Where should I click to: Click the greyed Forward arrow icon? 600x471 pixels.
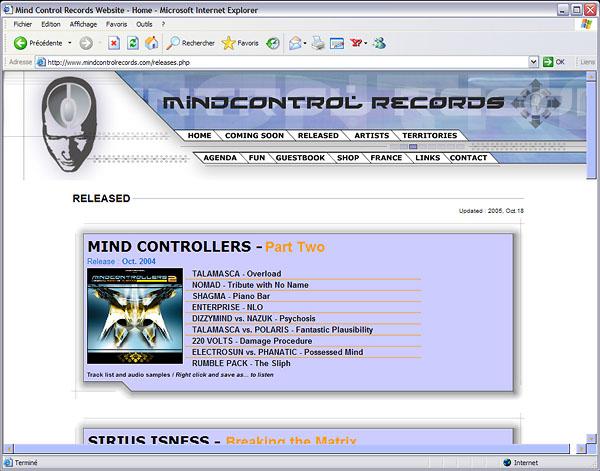86,43
